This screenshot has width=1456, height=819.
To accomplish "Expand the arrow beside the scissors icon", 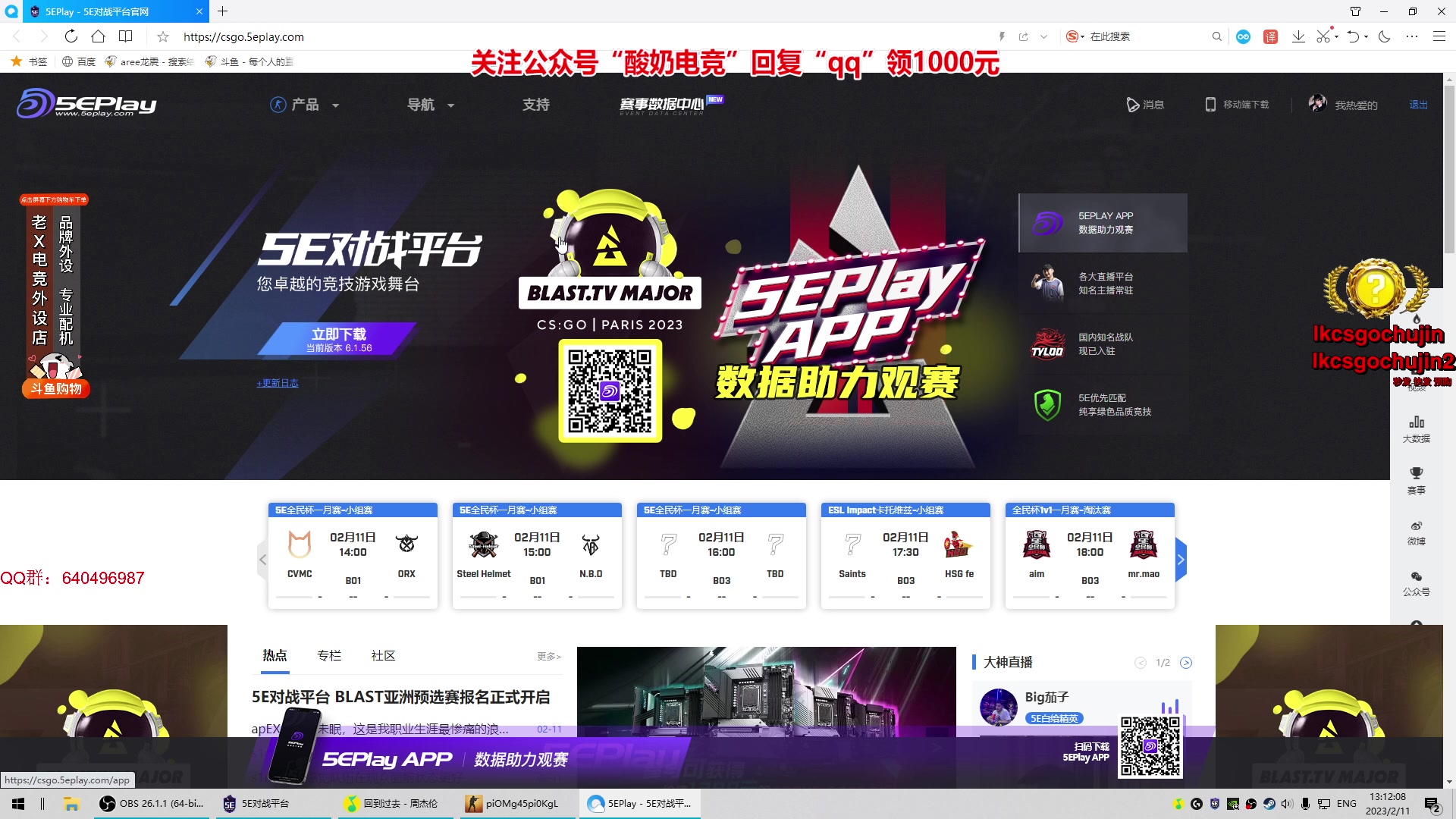I will (1335, 36).
